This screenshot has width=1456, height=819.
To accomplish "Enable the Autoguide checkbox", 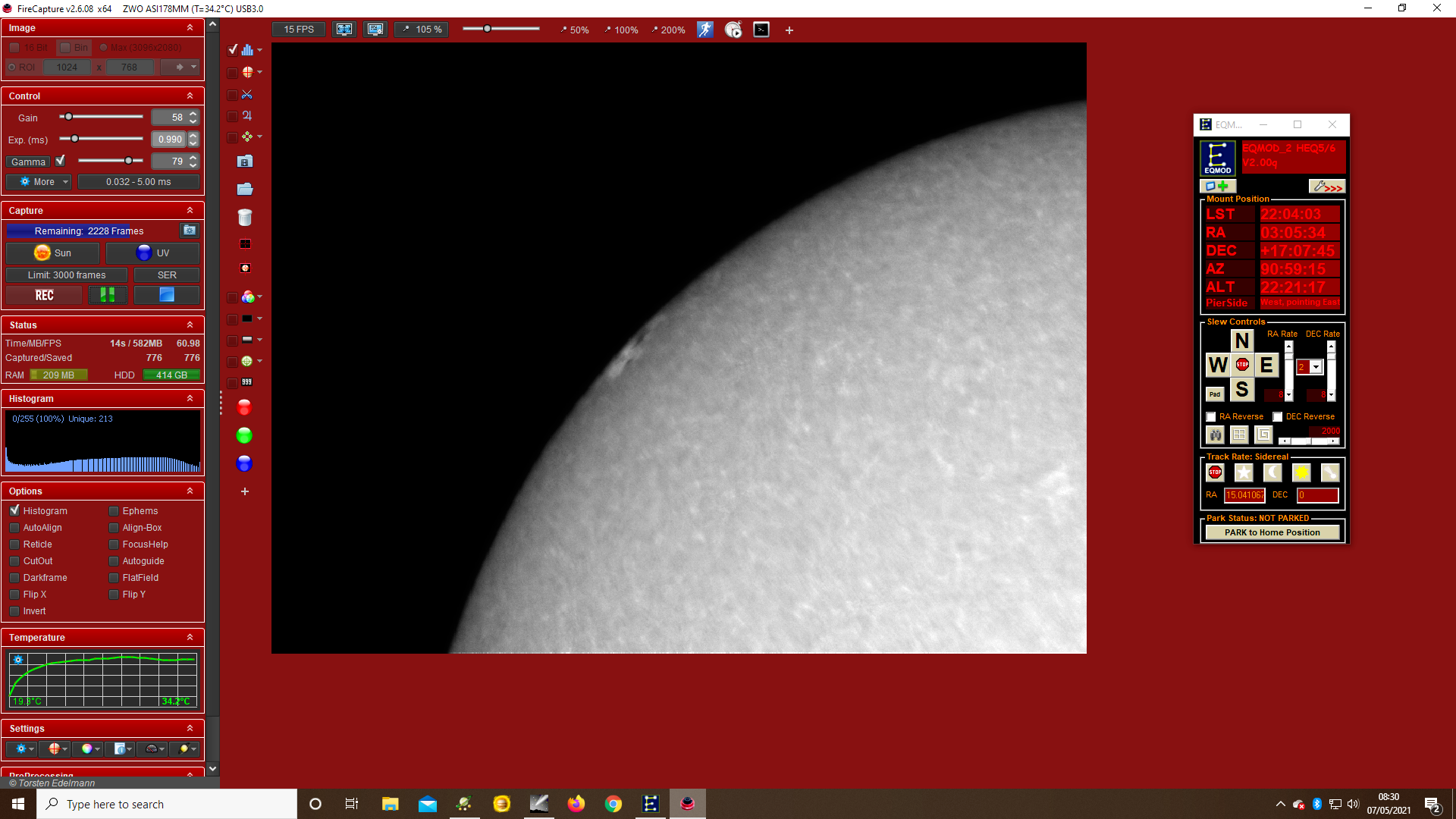I will click(114, 561).
